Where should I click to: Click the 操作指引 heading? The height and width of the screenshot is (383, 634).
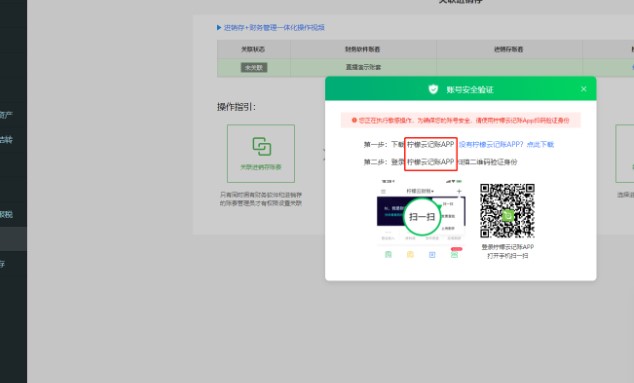(x=236, y=107)
